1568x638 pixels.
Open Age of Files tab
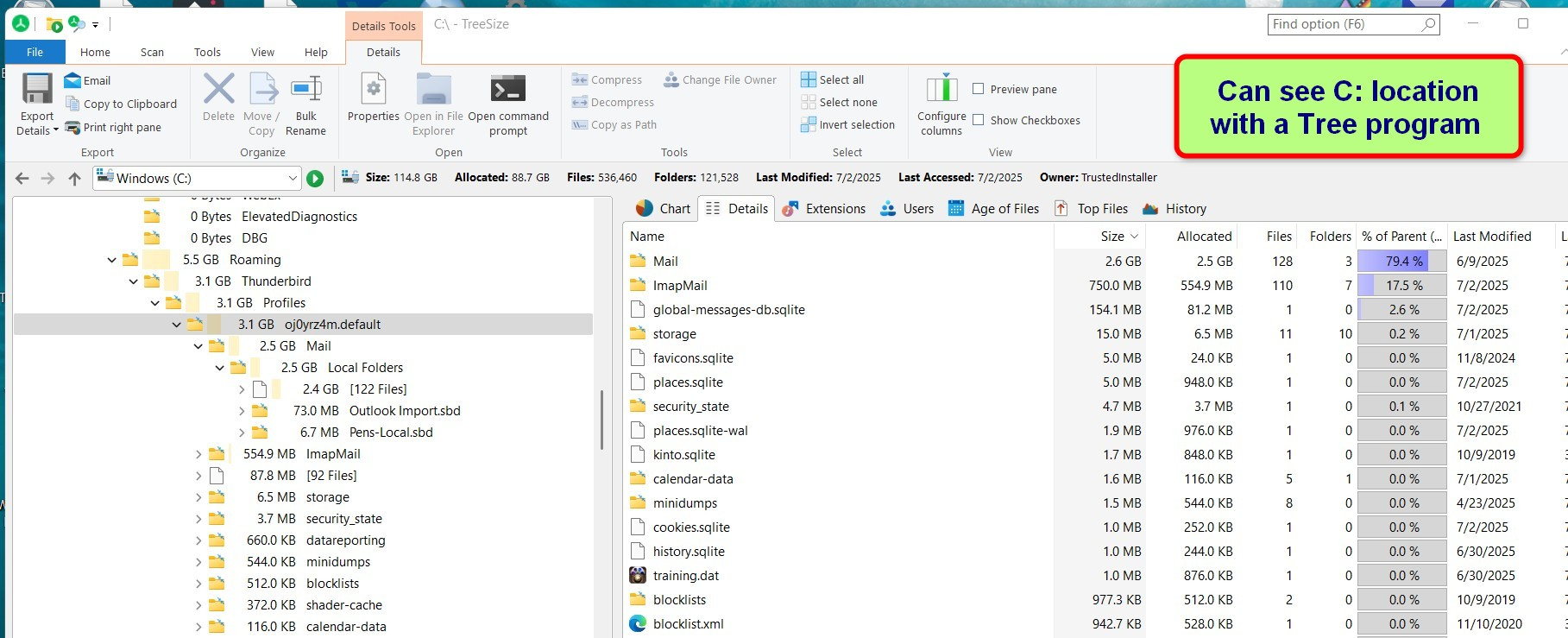(993, 208)
